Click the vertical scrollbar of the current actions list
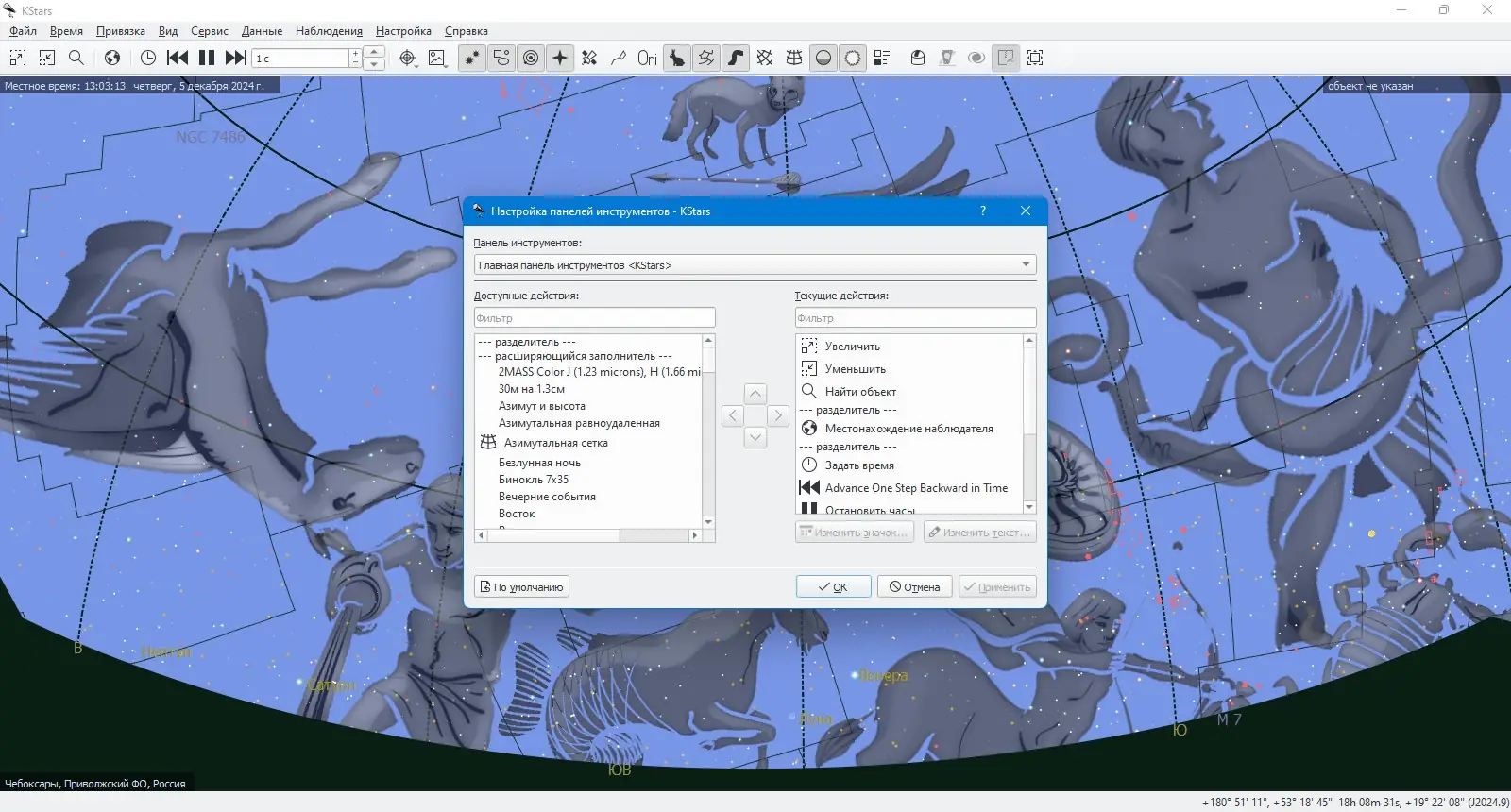This screenshot has height=812, width=1511. point(1029,424)
